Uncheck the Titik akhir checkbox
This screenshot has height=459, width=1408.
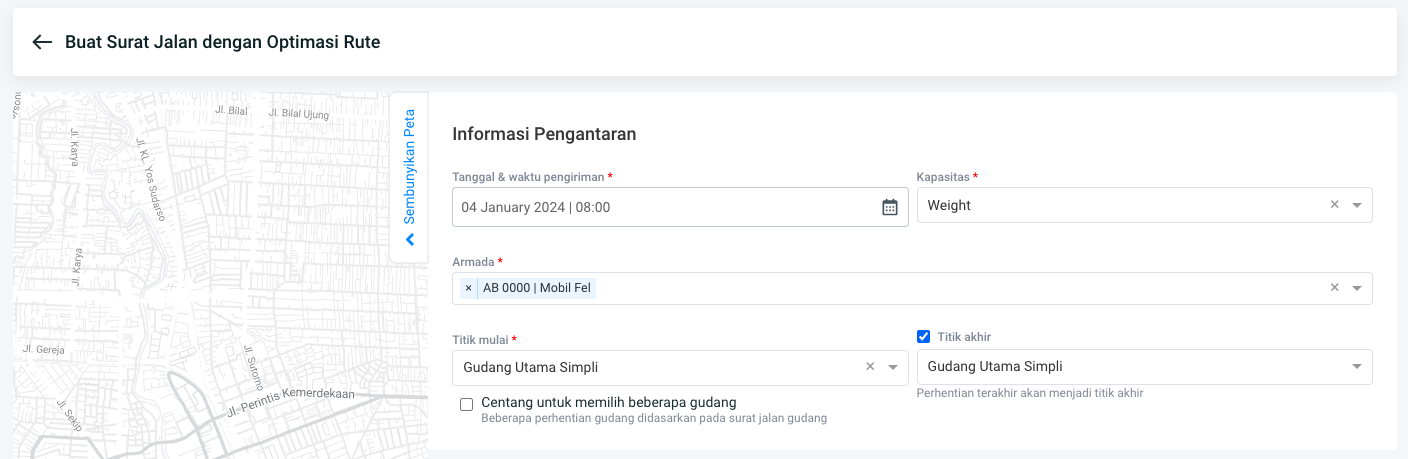click(924, 336)
